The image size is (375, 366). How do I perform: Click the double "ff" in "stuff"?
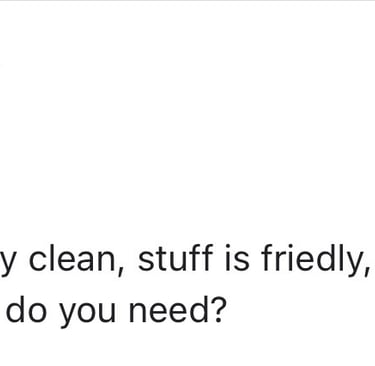point(201,258)
